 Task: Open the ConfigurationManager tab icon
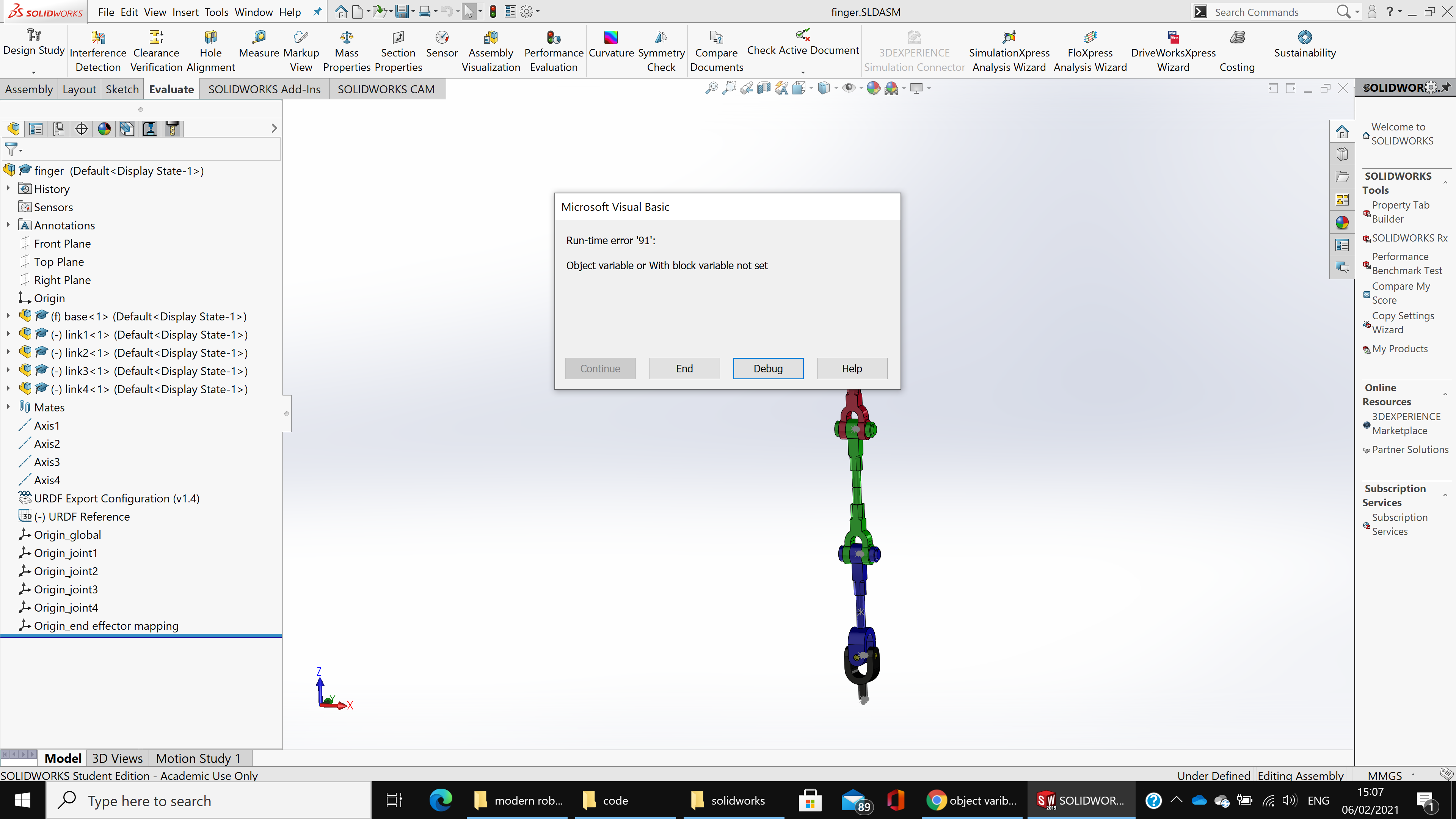(x=59, y=129)
